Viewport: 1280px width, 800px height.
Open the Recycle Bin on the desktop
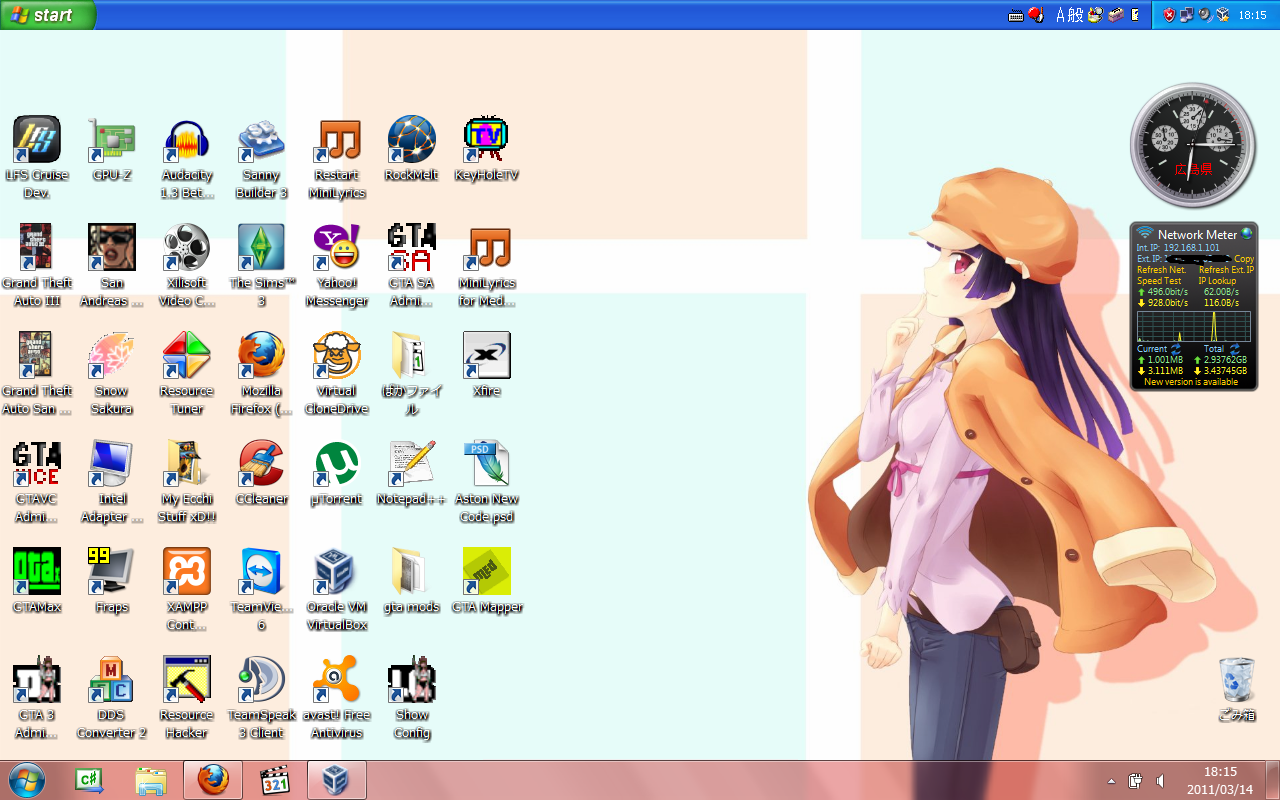(x=1237, y=689)
